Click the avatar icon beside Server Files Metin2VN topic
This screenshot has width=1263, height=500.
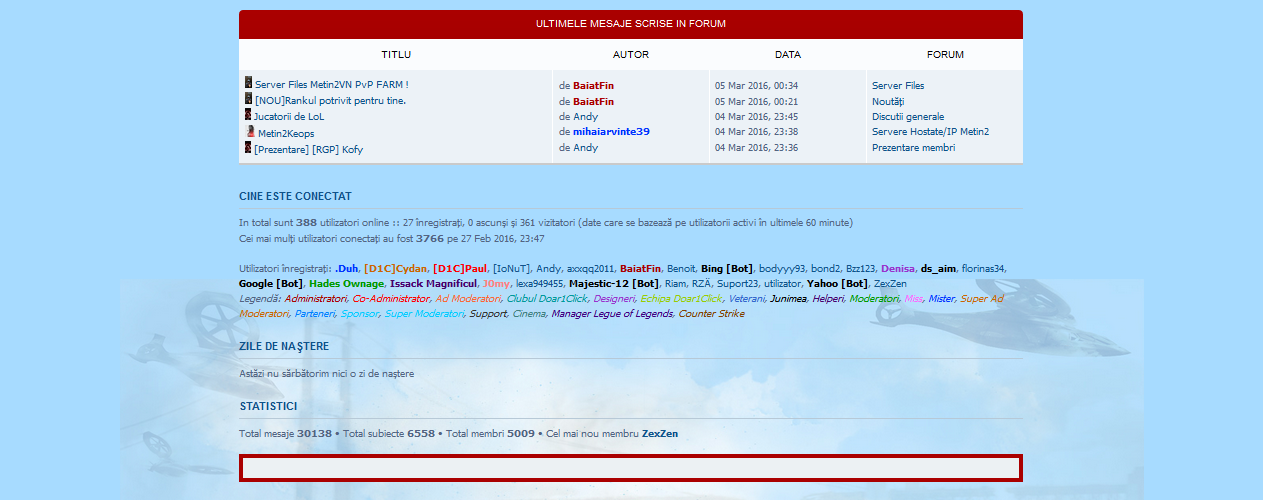248,83
